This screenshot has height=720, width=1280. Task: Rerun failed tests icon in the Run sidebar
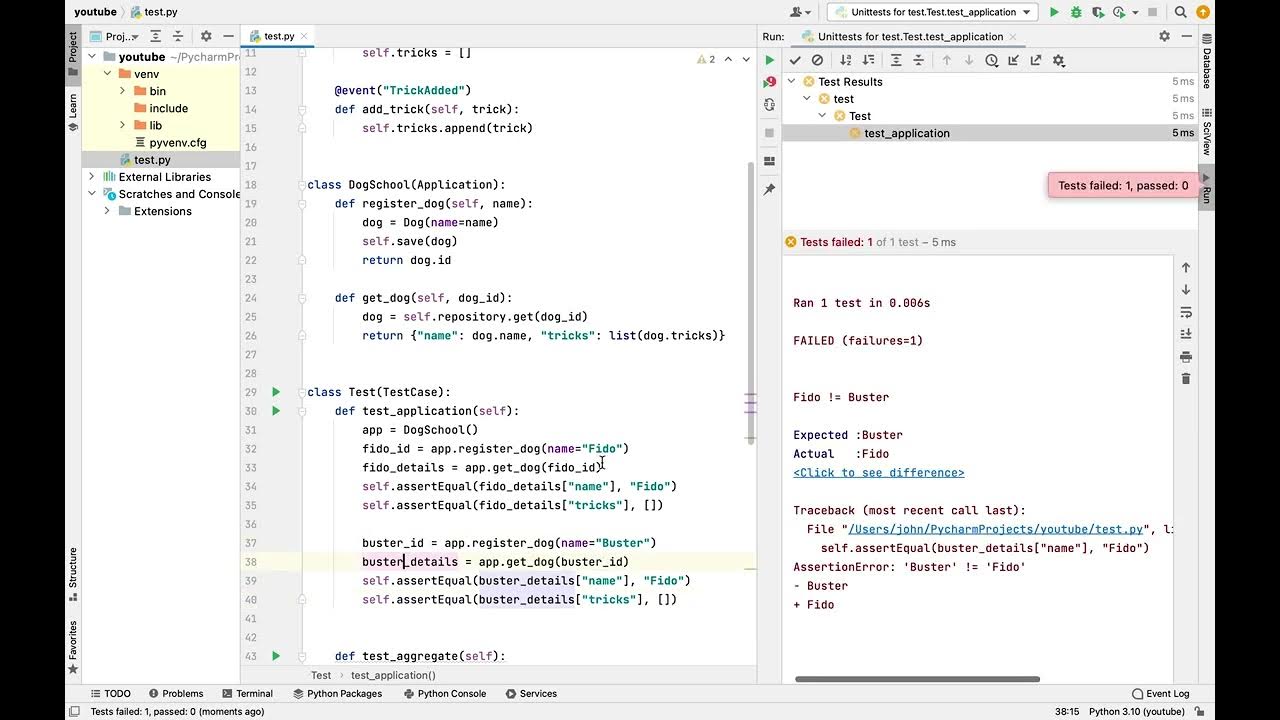(769, 83)
